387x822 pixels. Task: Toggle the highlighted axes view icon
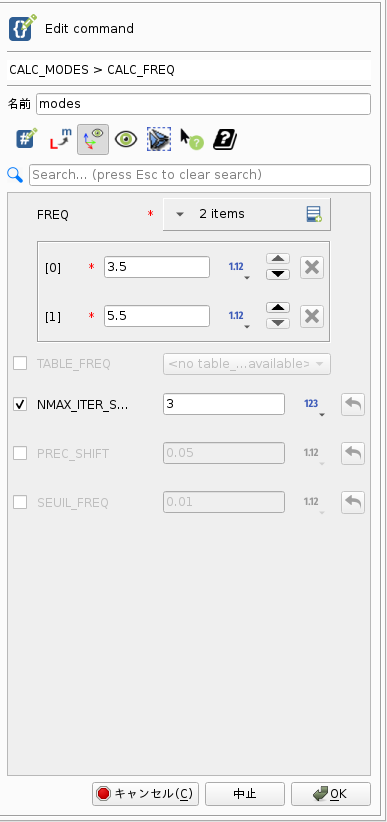click(93, 139)
